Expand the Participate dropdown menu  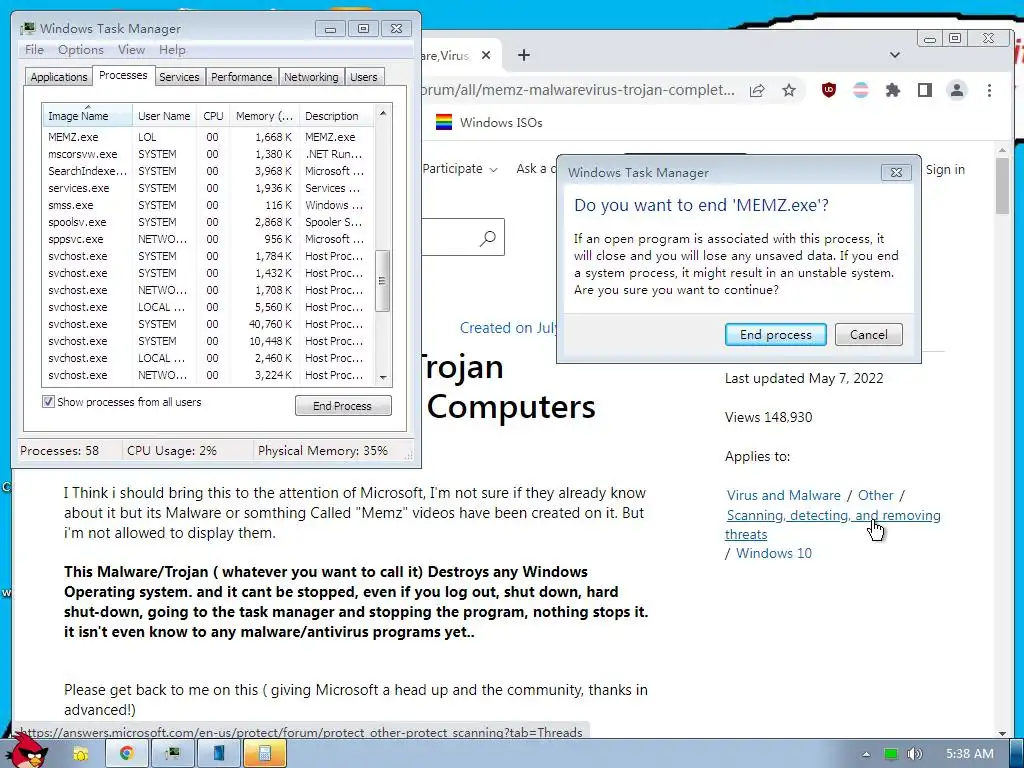(x=460, y=168)
